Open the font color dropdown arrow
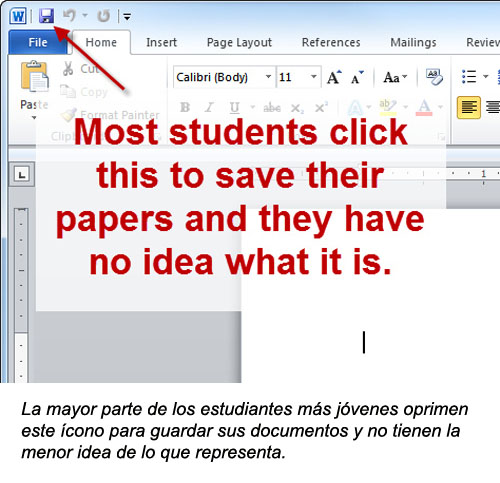 (441, 107)
